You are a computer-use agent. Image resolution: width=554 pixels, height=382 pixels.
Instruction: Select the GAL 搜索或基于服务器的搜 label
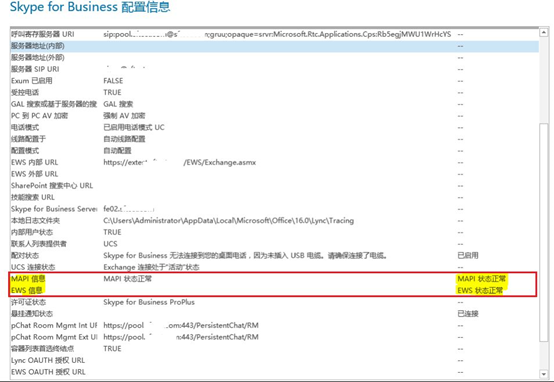click(x=54, y=104)
